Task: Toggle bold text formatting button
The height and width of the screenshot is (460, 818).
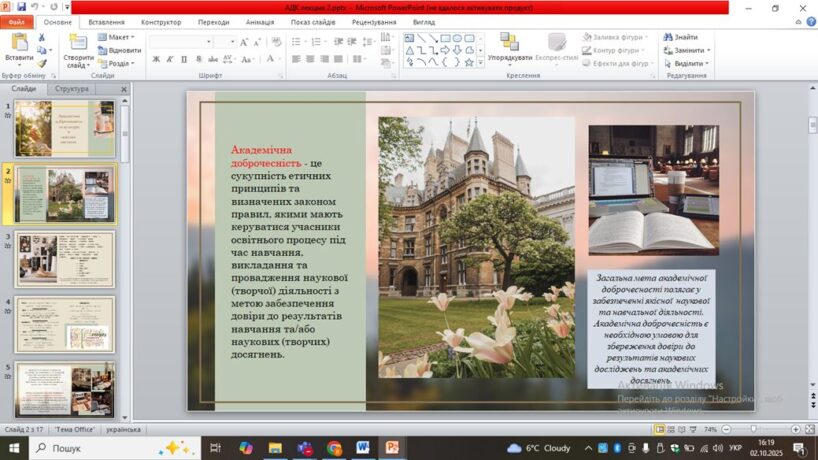Action: tap(156, 59)
